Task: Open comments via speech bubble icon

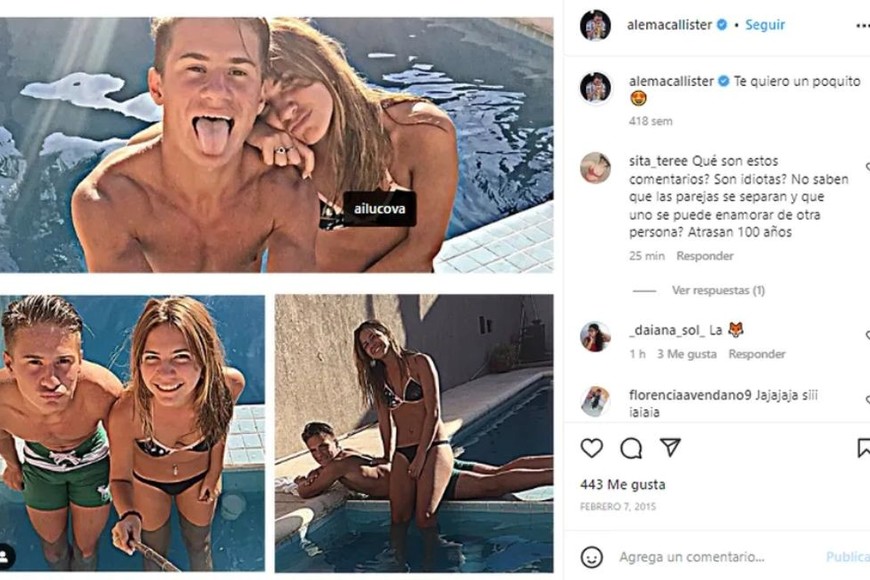Action: (631, 448)
